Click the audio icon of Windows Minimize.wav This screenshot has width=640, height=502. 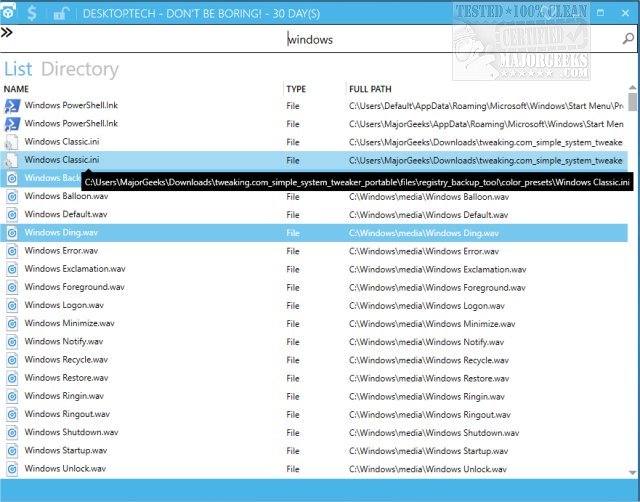tap(12, 324)
